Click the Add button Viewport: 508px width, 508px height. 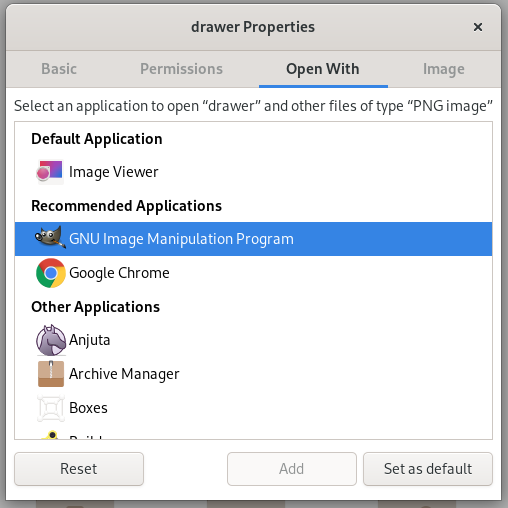tap(292, 469)
